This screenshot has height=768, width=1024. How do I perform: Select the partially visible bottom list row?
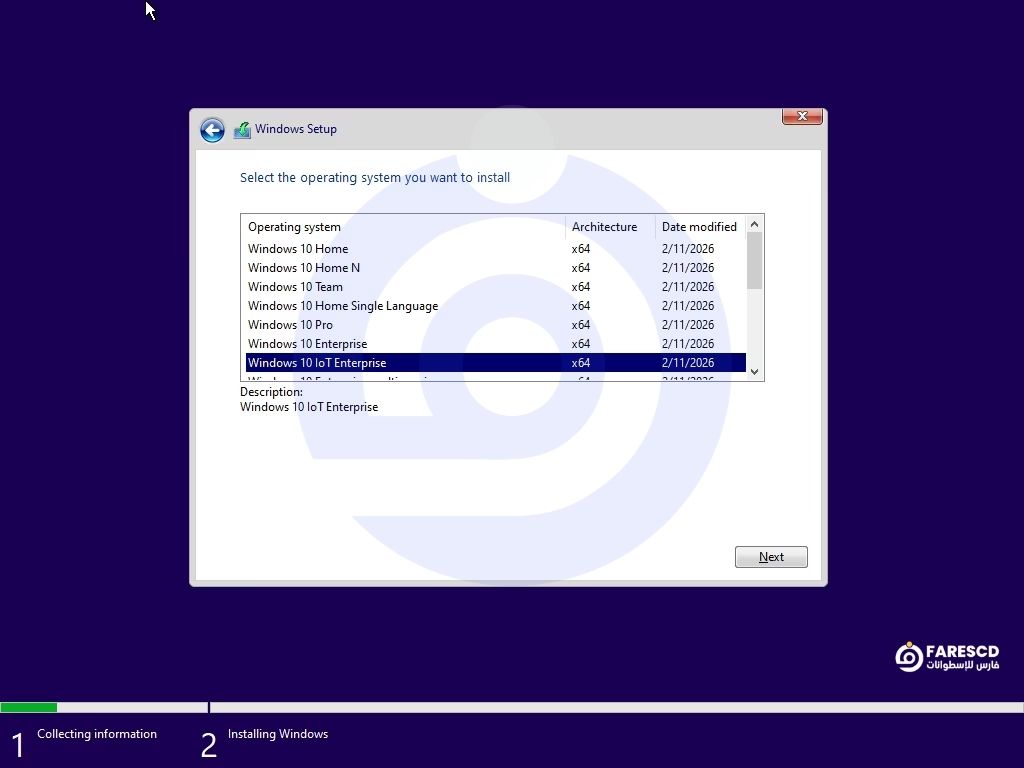point(340,378)
